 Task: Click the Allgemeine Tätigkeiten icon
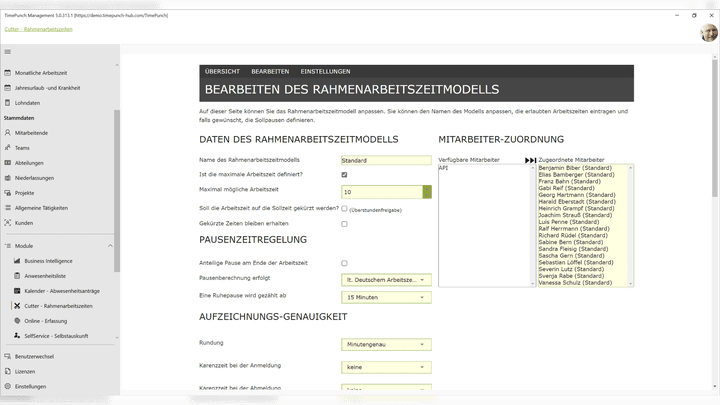coord(7,208)
